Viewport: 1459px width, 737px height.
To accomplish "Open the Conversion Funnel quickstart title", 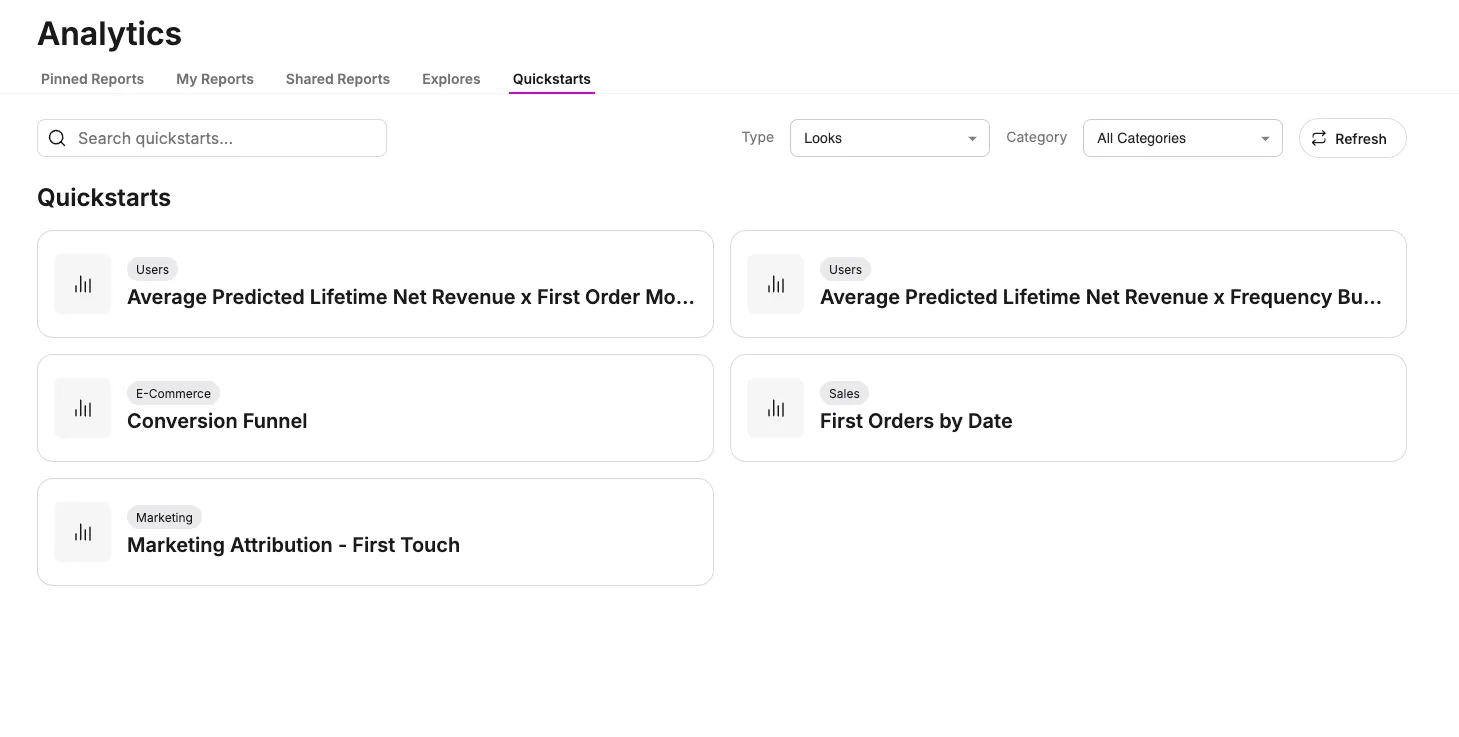I will (x=217, y=421).
